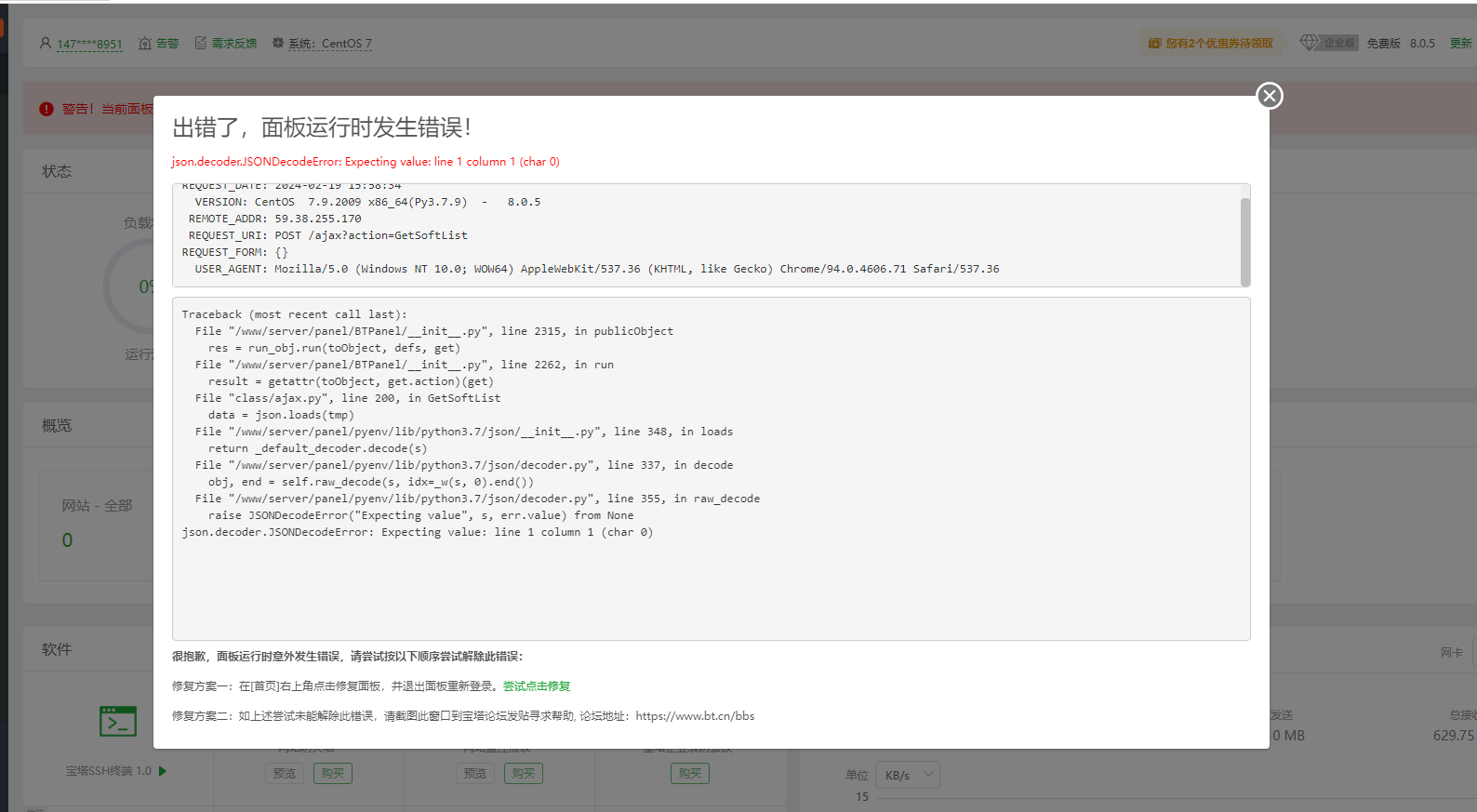Close the panel runtime error dialog
Viewport: 1477px width, 812px height.
pos(1269,96)
